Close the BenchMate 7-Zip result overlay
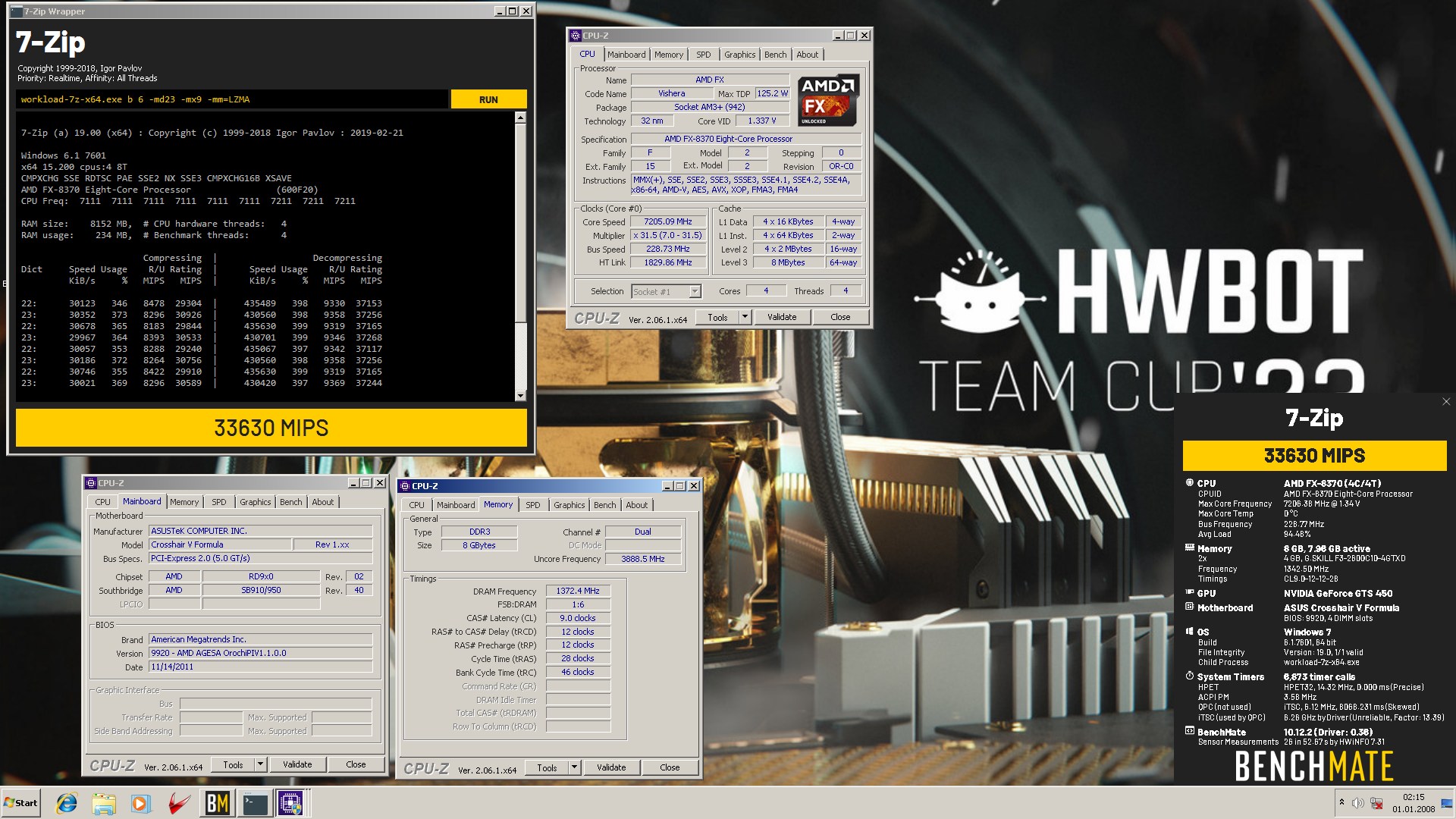Screen dimensions: 1456x819 coord(1445,402)
